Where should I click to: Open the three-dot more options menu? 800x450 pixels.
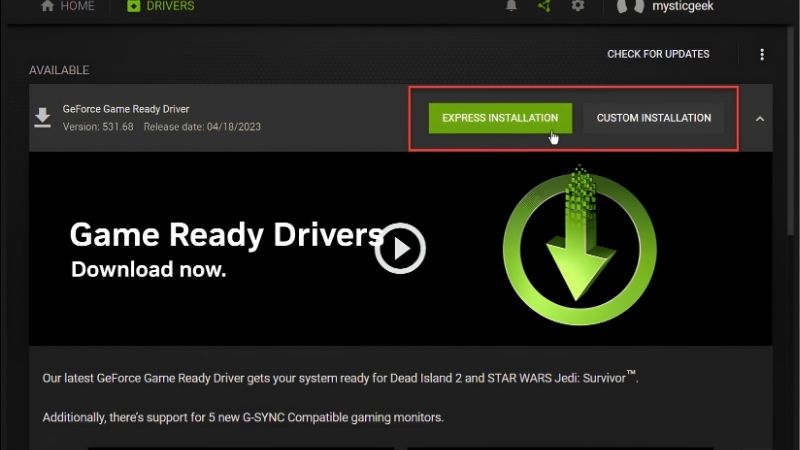coord(762,55)
